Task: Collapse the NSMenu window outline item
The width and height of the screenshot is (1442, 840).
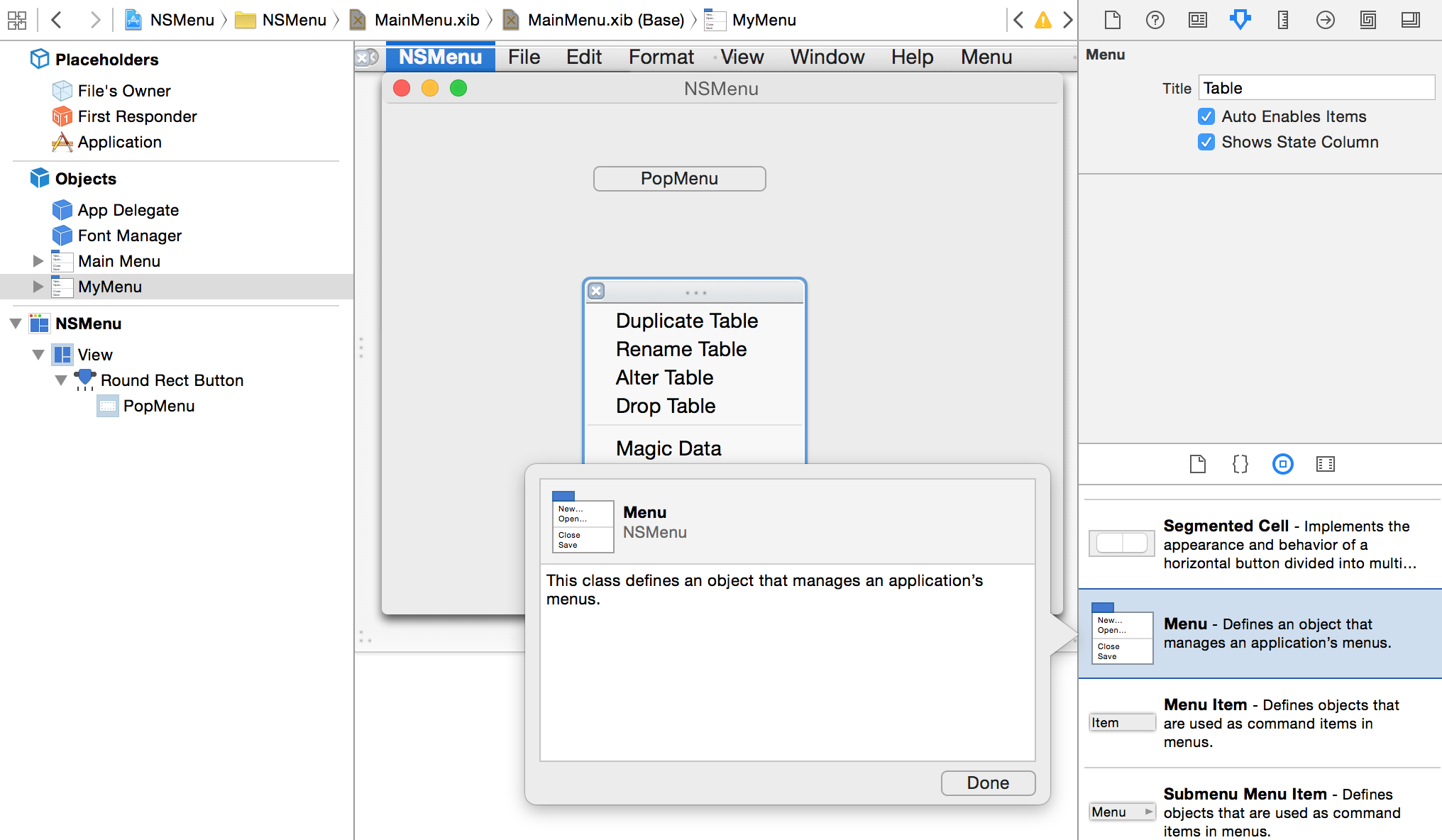Action: coord(16,324)
